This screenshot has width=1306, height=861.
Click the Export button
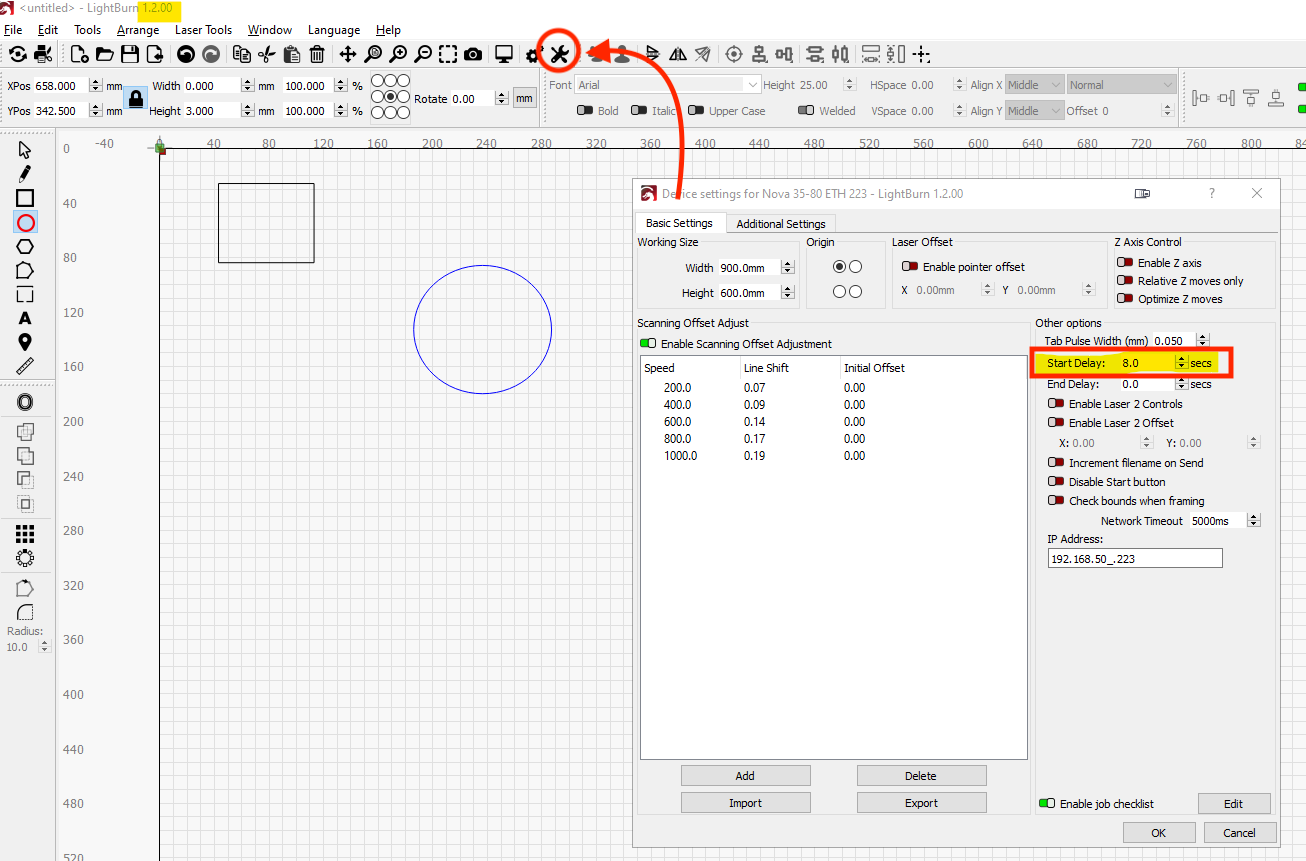click(921, 803)
